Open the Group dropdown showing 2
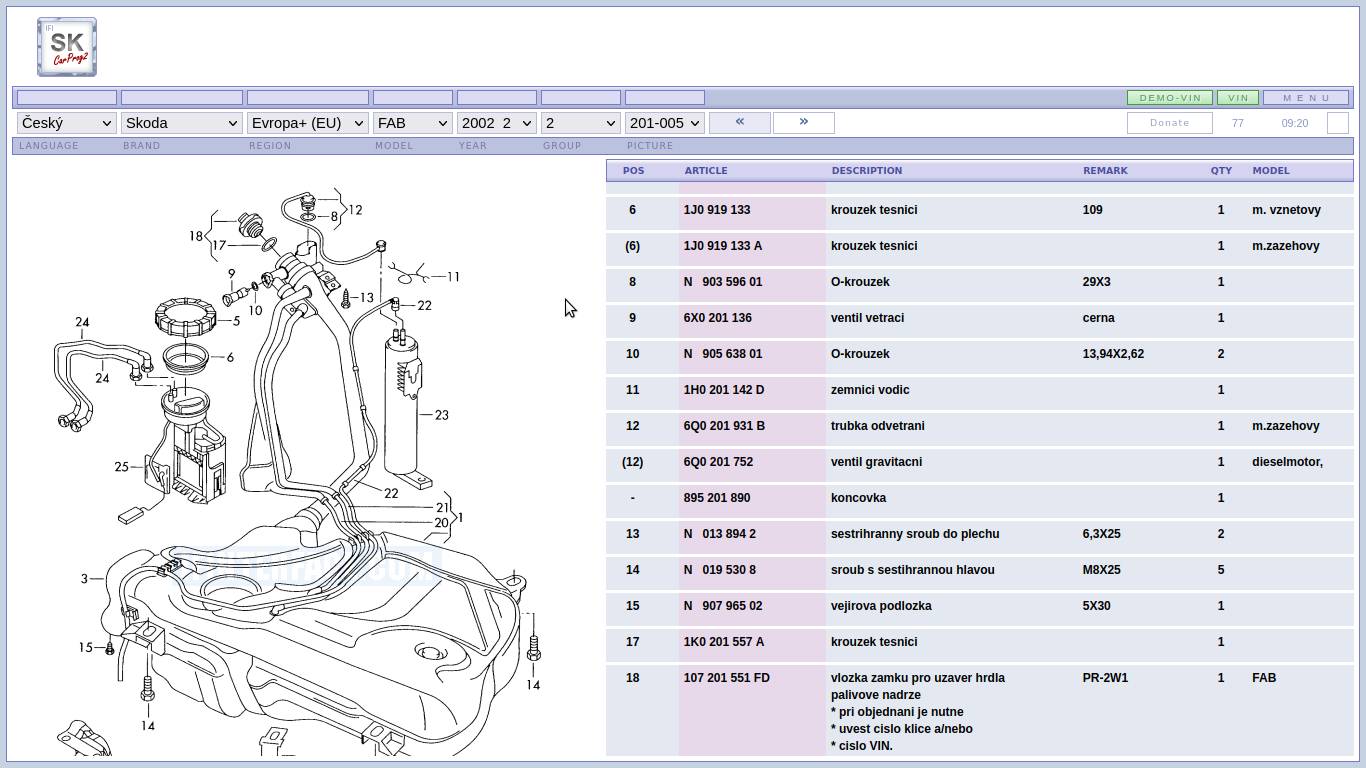The width and height of the screenshot is (1366, 768). click(x=580, y=123)
